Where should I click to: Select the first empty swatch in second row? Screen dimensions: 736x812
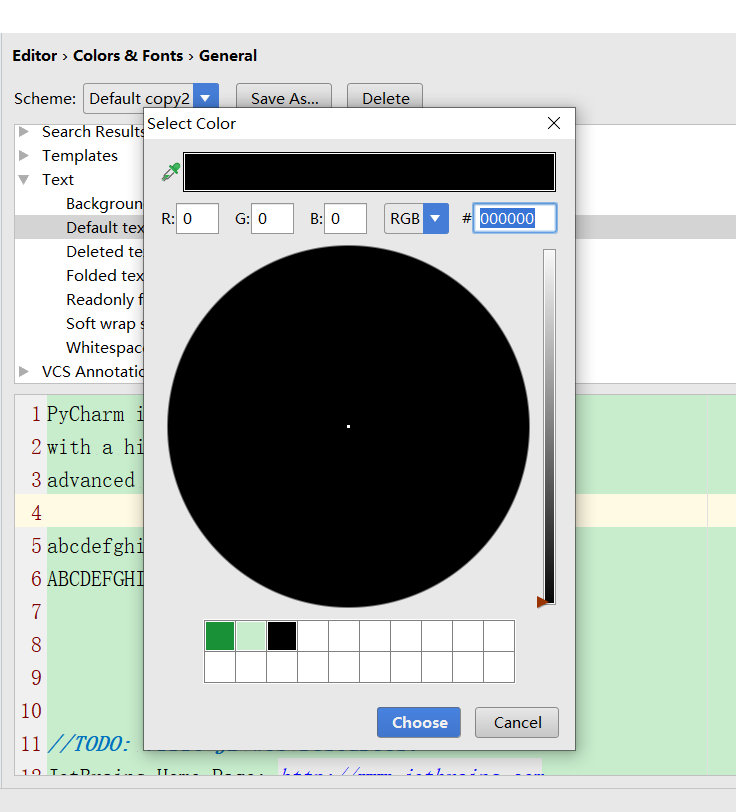click(220, 667)
